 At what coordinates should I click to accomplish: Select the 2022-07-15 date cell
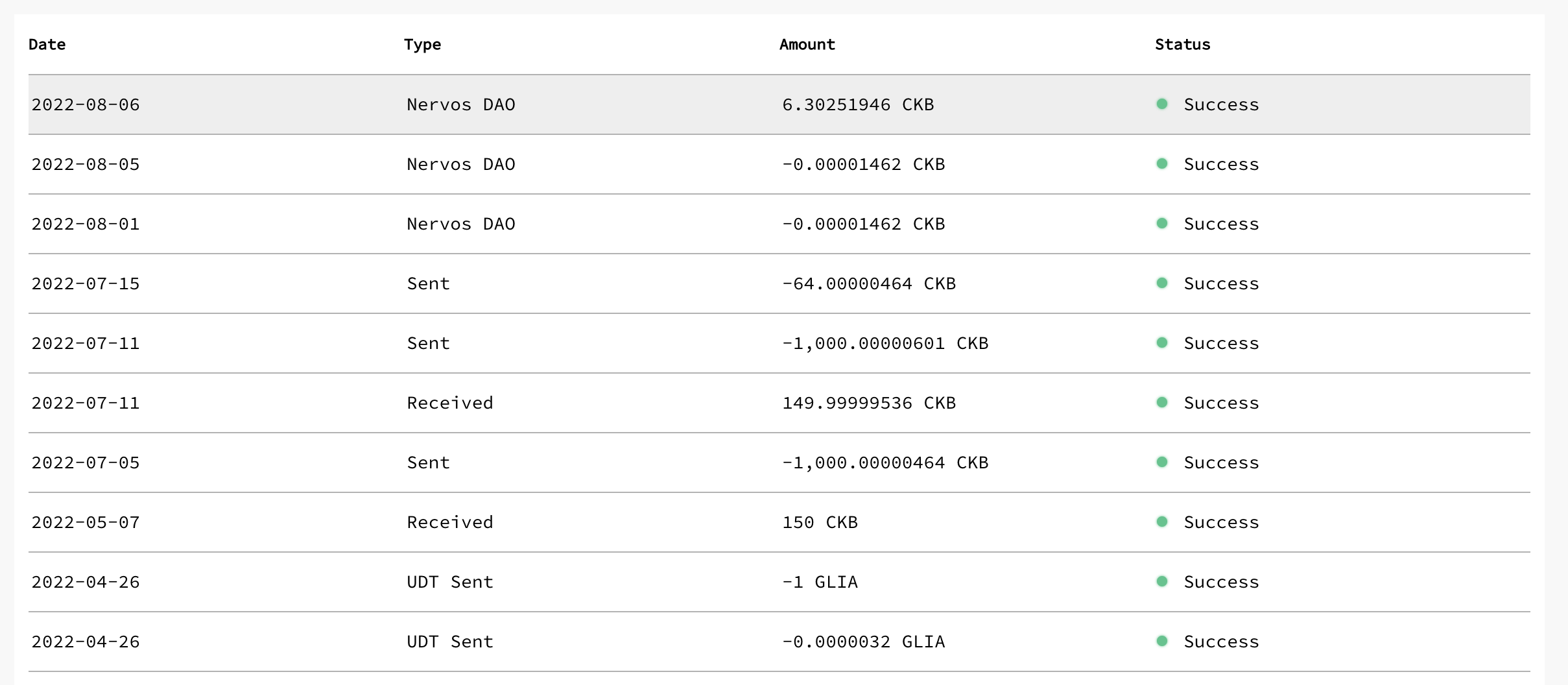coord(86,283)
